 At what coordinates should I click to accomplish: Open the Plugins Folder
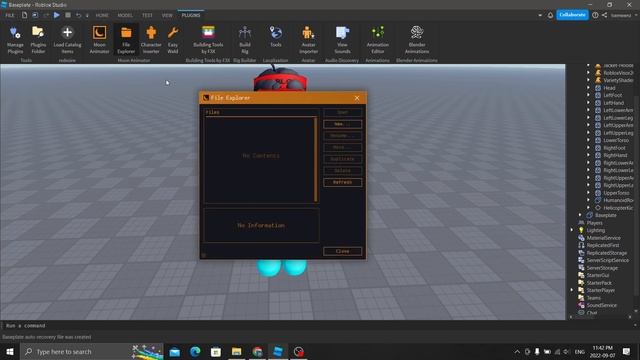[x=38, y=40]
